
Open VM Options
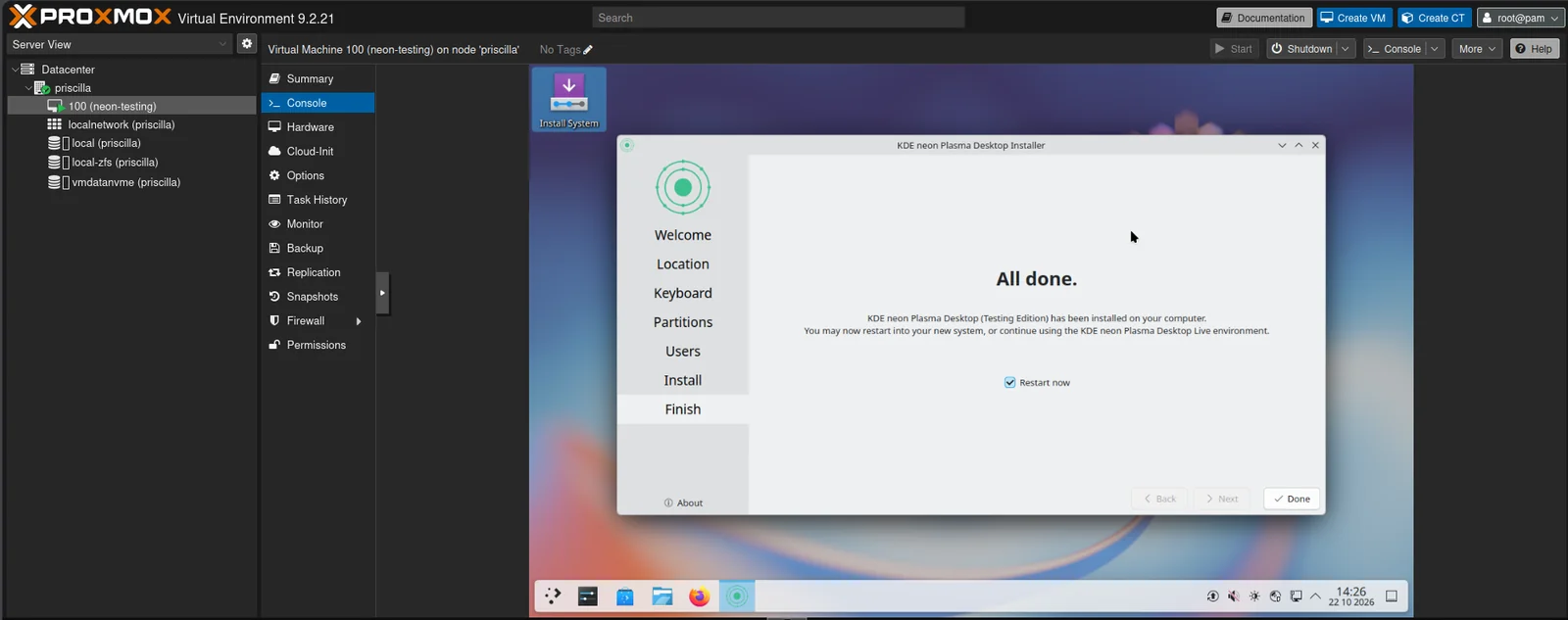318,175
